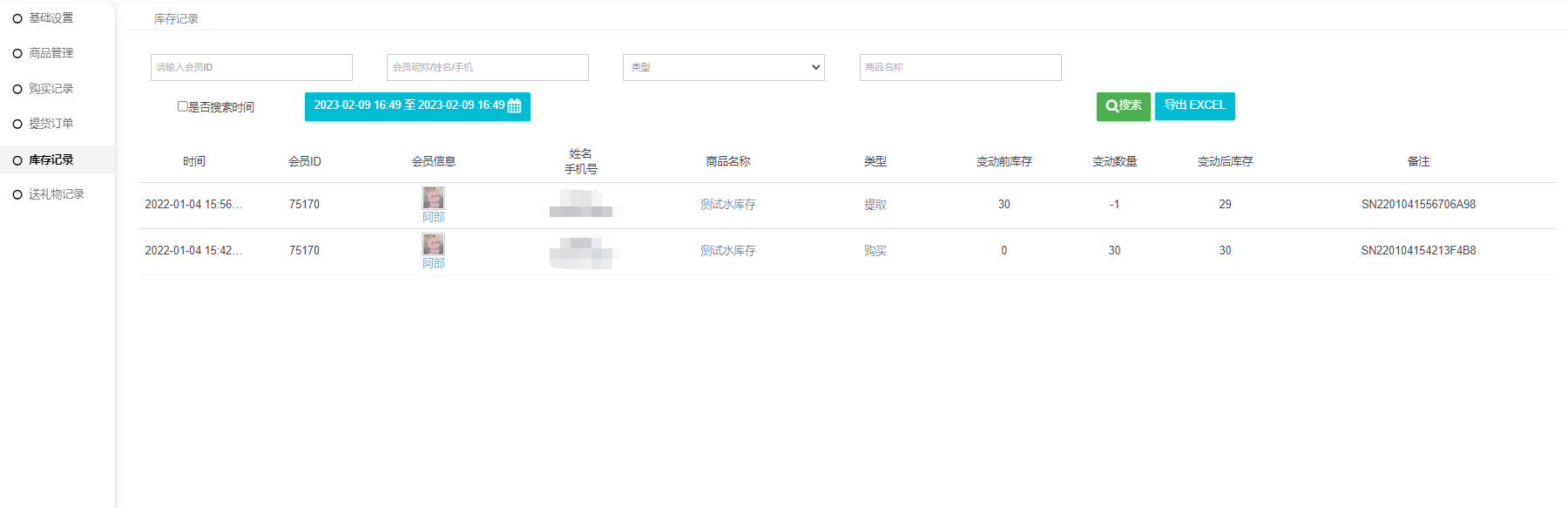1568x508 pixels.
Task: Click 测试水库存 in the 提取 row
Action: [728, 205]
